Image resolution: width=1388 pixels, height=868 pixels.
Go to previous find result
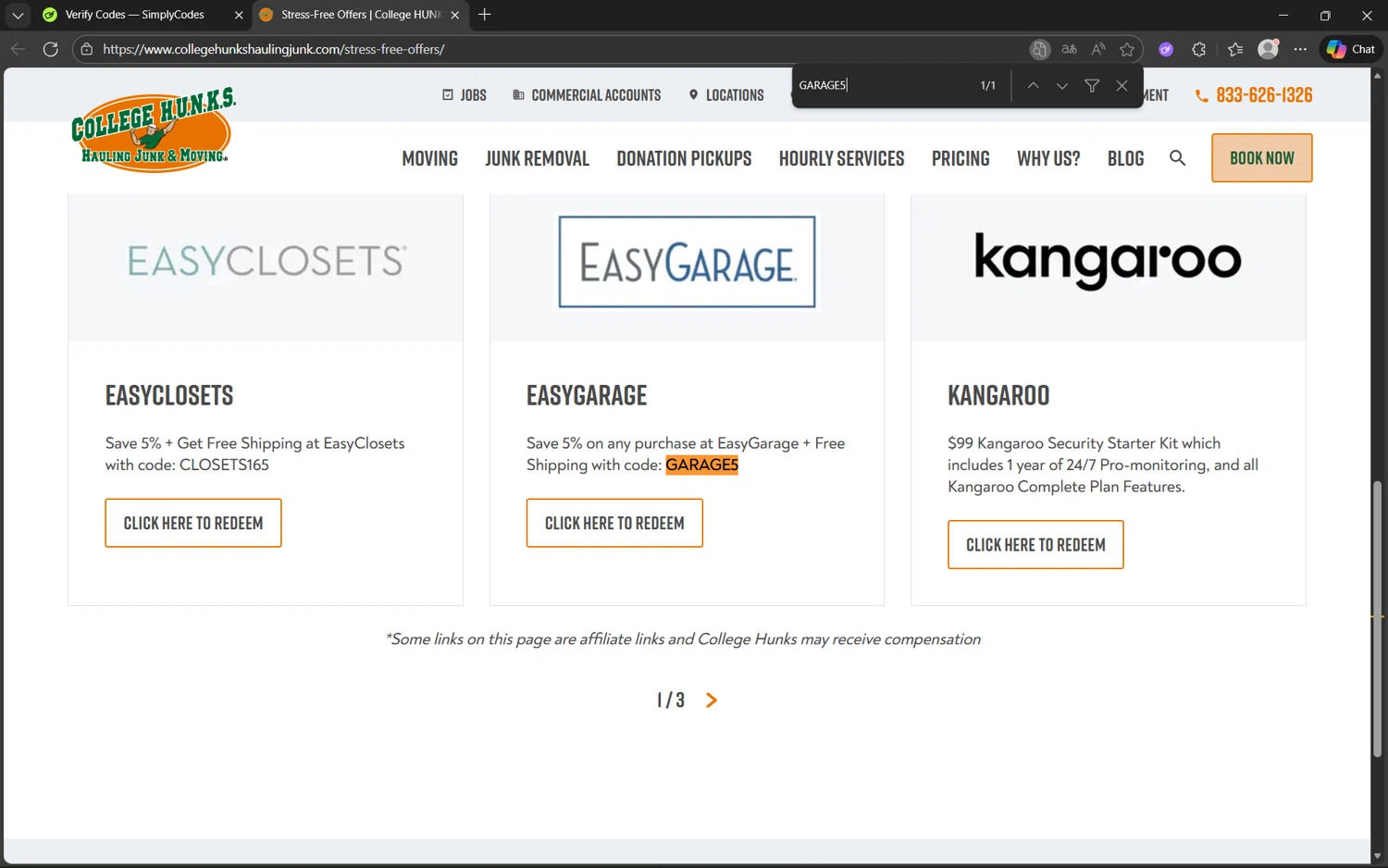(x=1033, y=85)
